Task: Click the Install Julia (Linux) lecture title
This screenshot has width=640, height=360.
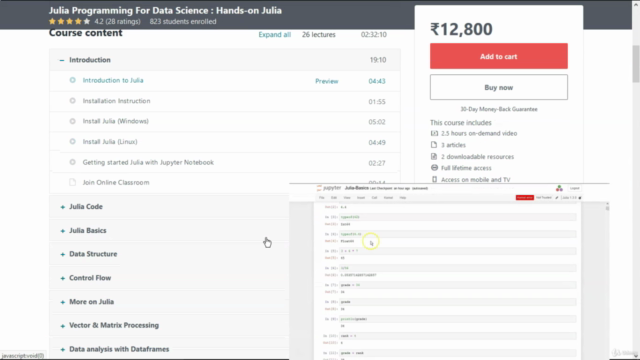Action: [x=110, y=142]
